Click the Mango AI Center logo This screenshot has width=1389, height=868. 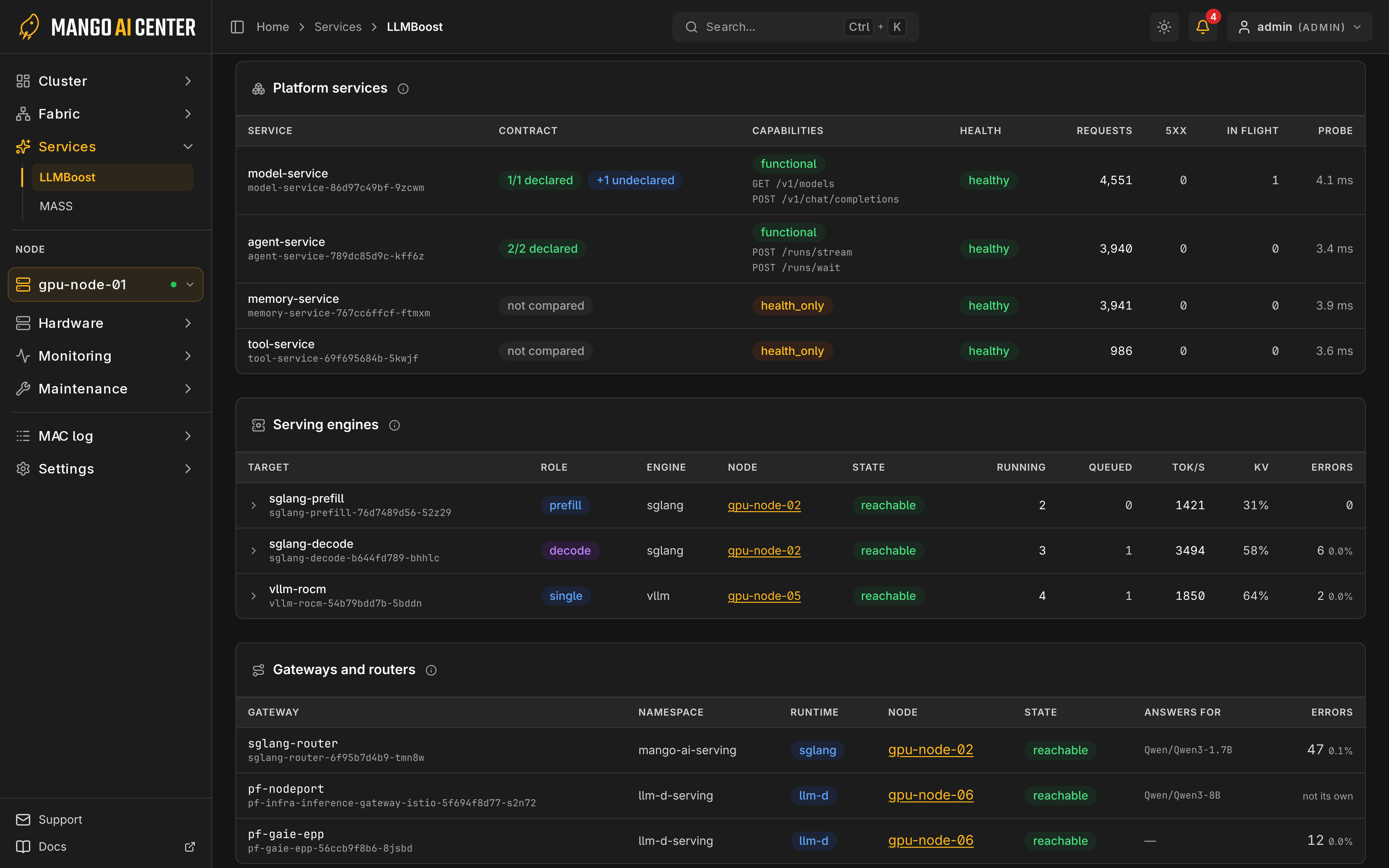point(107,27)
